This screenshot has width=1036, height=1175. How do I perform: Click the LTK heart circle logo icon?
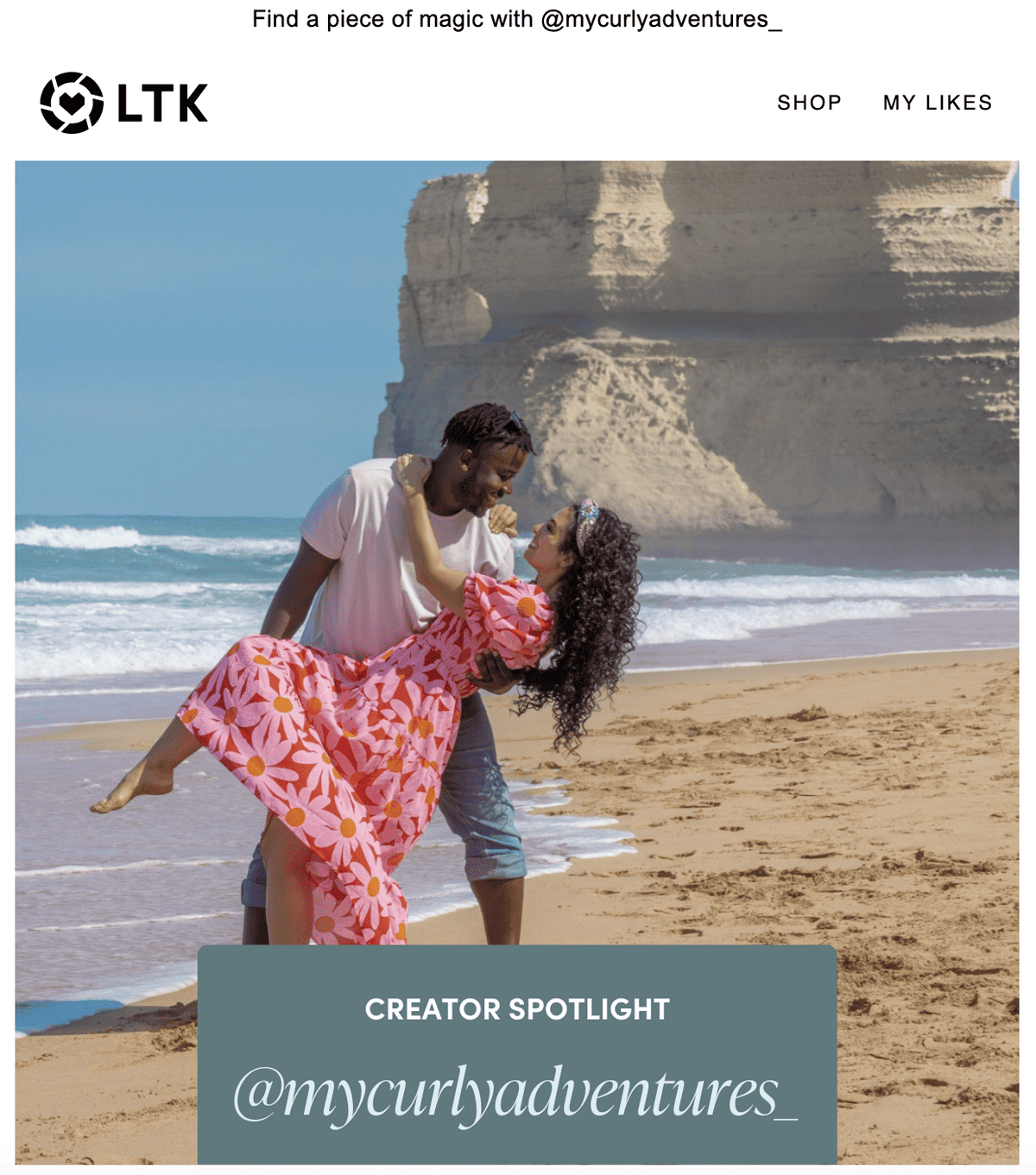pos(72,103)
